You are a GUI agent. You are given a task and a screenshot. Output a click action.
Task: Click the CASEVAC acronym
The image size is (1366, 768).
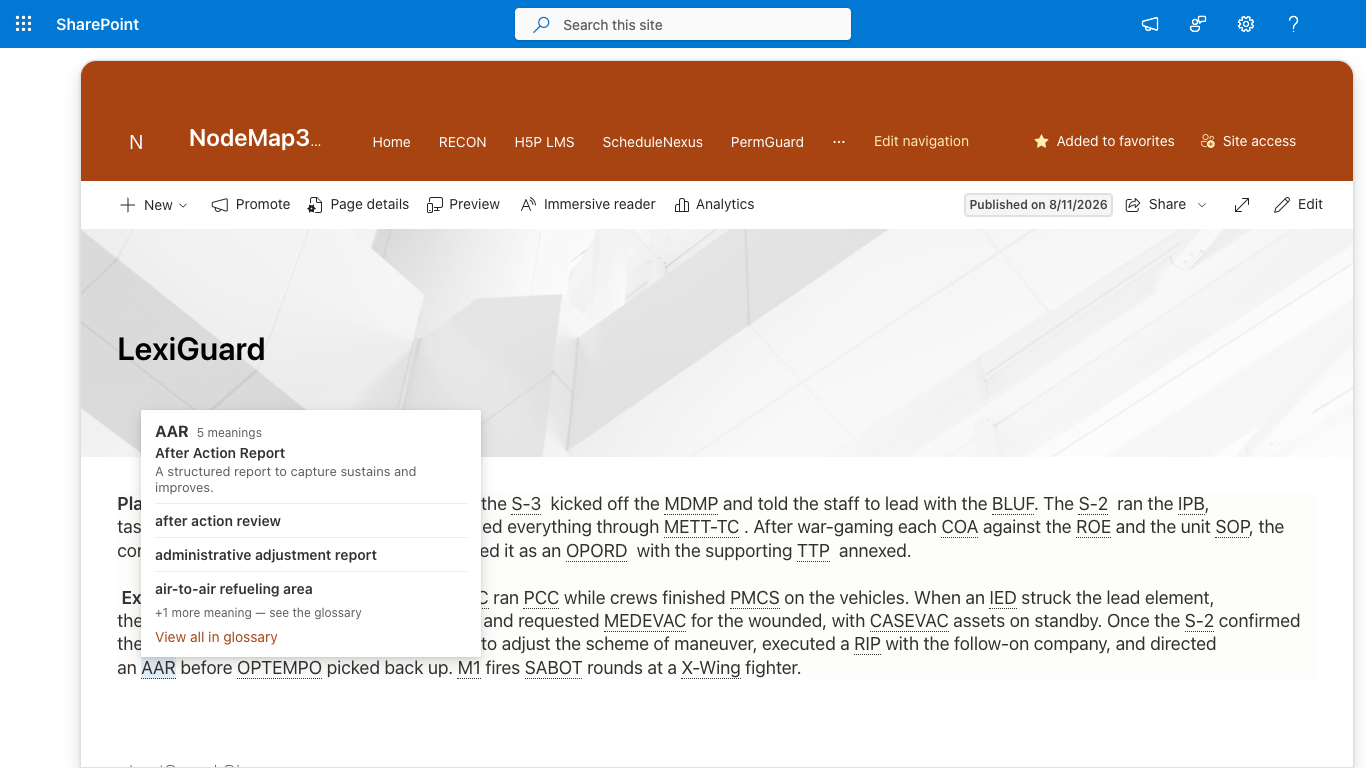coord(909,621)
